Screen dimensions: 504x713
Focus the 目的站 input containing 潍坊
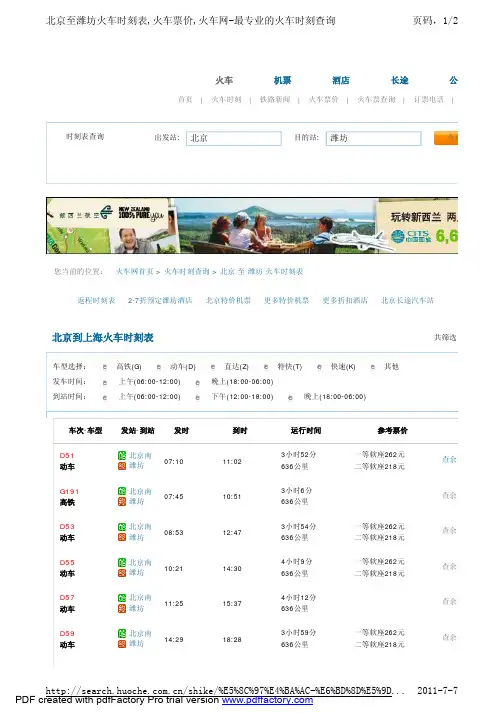tap(373, 138)
